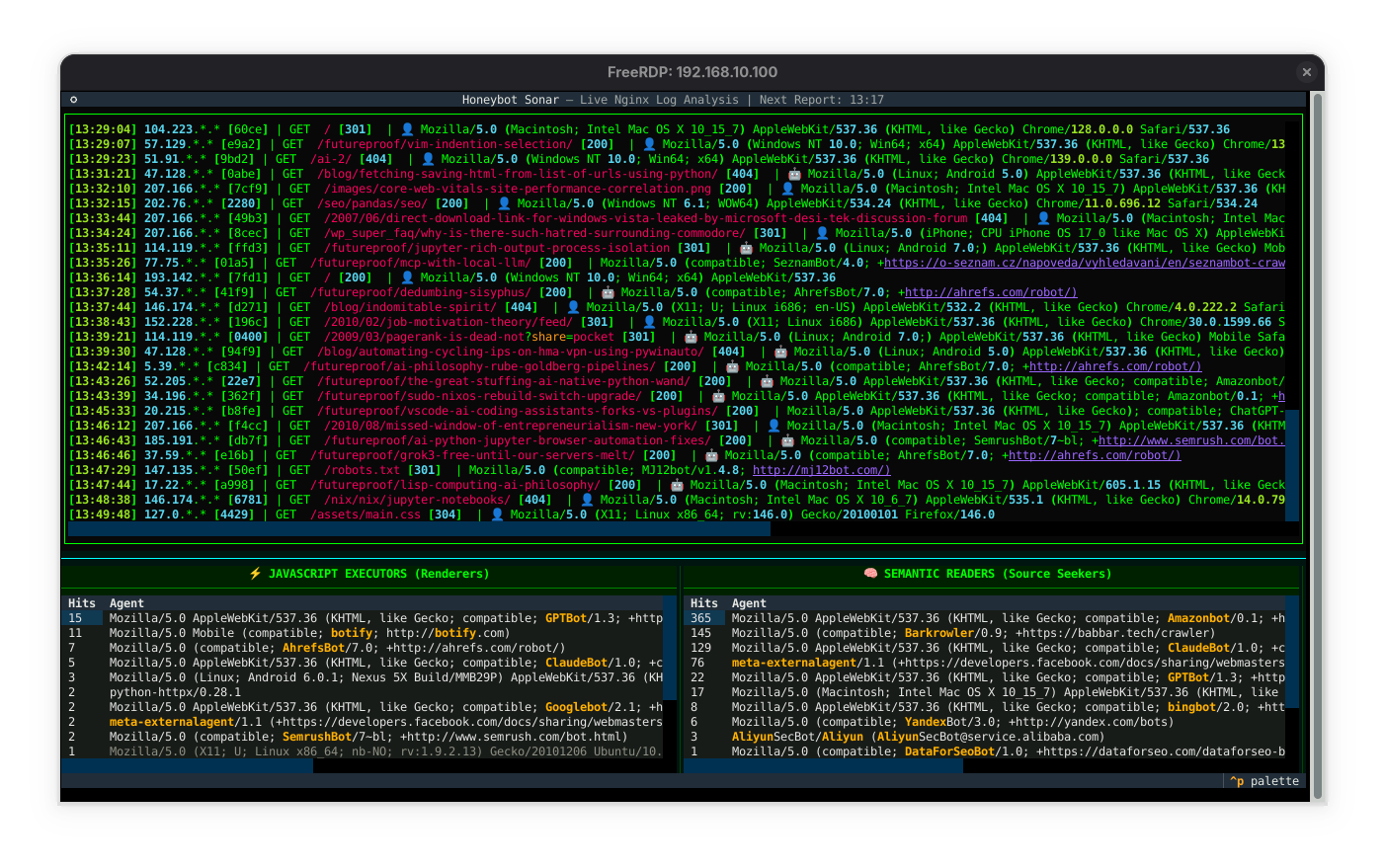Select the Agent column header in Semantic Readers
Viewport: 1385px width, 868px height.
749,603
